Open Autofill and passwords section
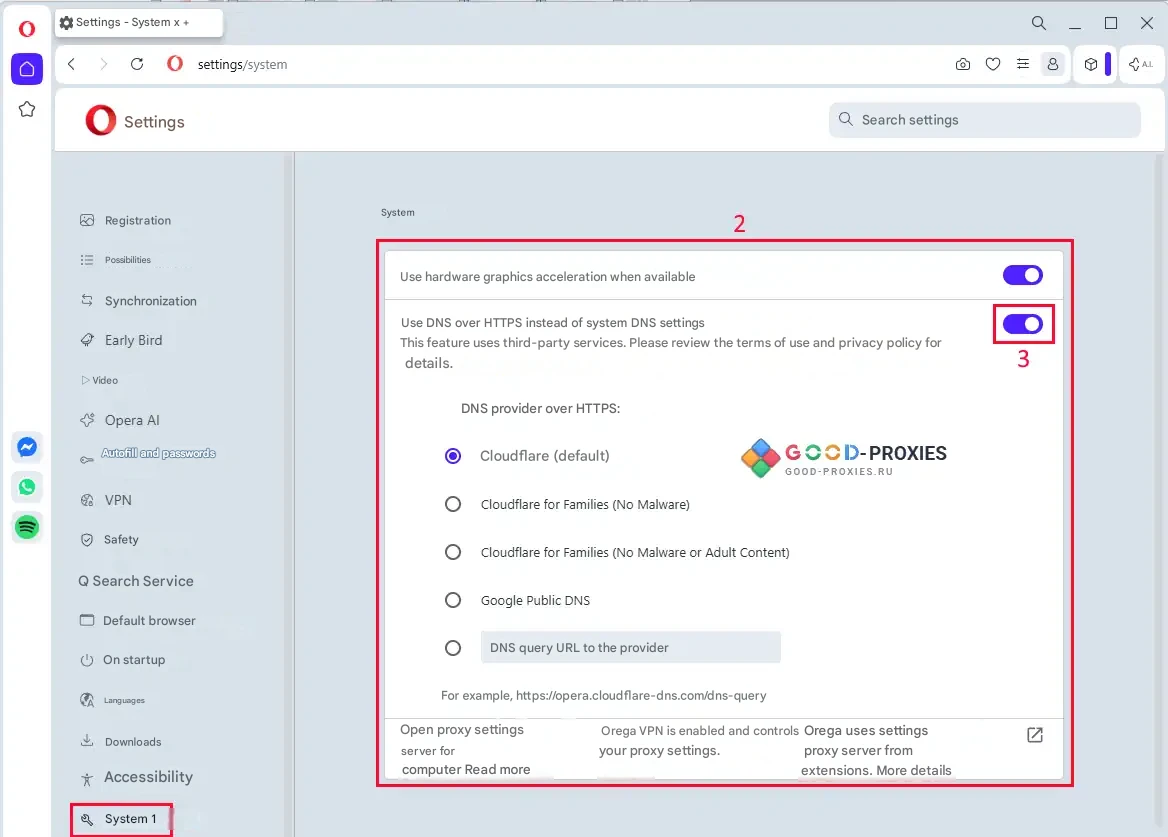1168x837 pixels. pyautogui.click(x=147, y=453)
